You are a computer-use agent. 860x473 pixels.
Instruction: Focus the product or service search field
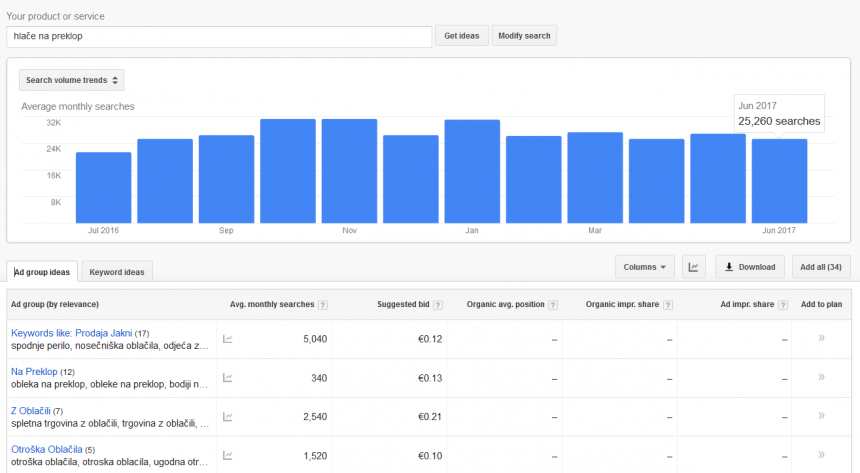tap(218, 36)
